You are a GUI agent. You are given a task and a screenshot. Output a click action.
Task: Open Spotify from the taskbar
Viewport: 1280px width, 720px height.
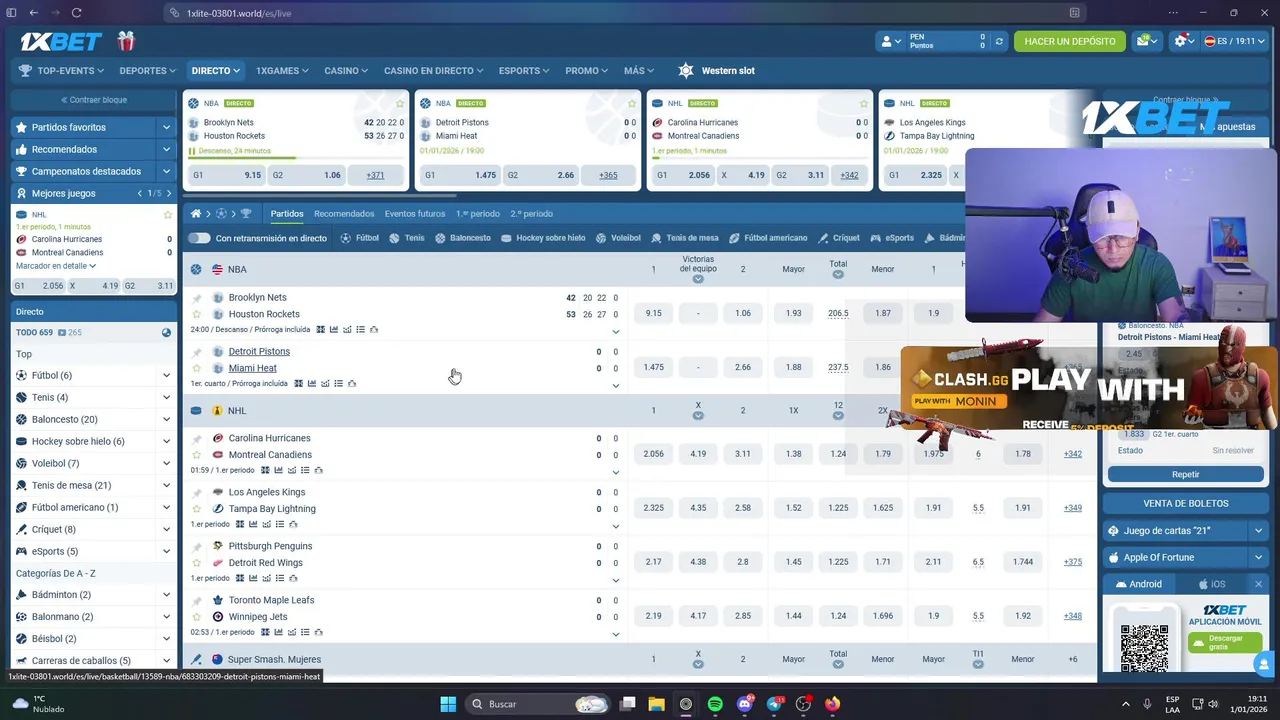click(x=715, y=704)
